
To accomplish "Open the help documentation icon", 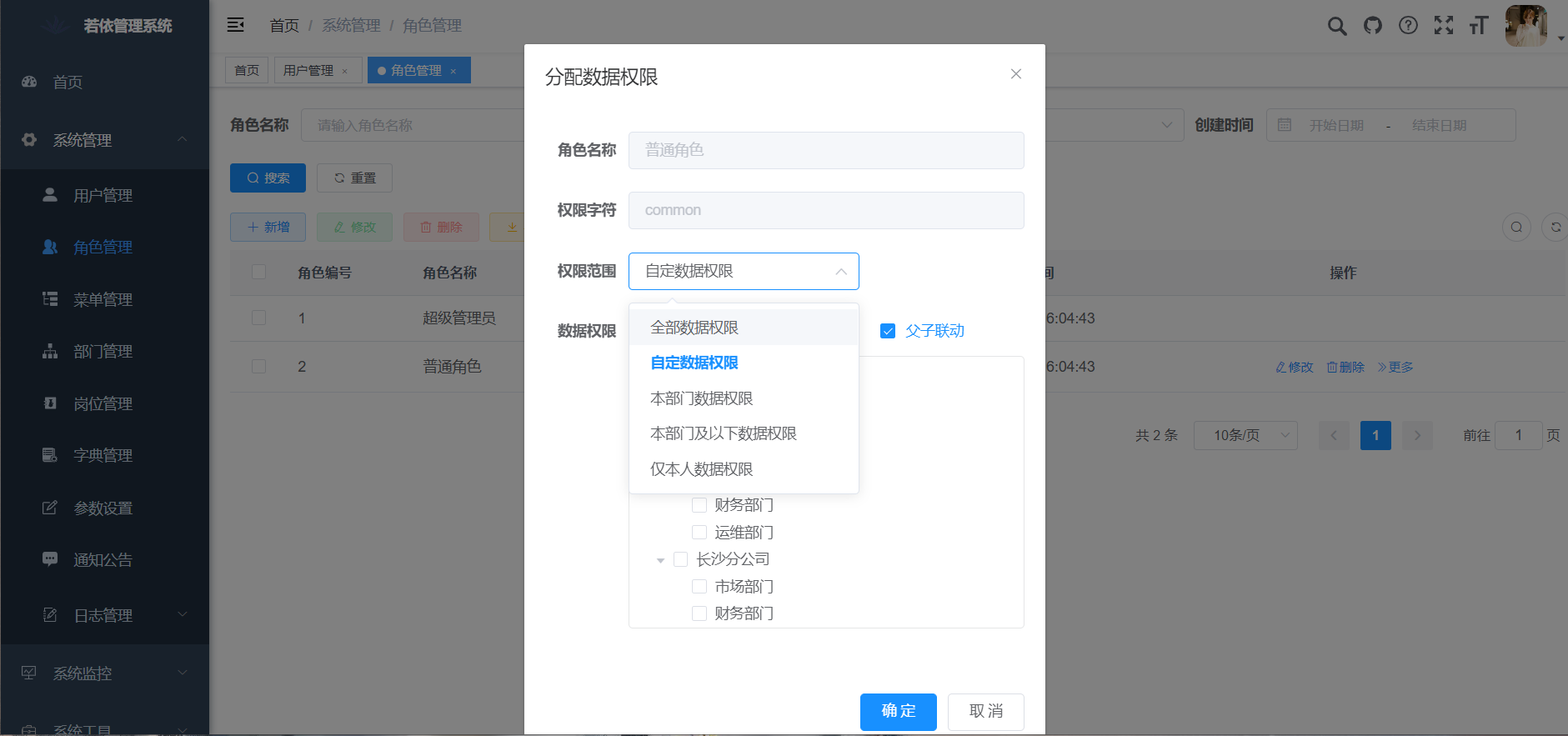I will tap(1408, 26).
